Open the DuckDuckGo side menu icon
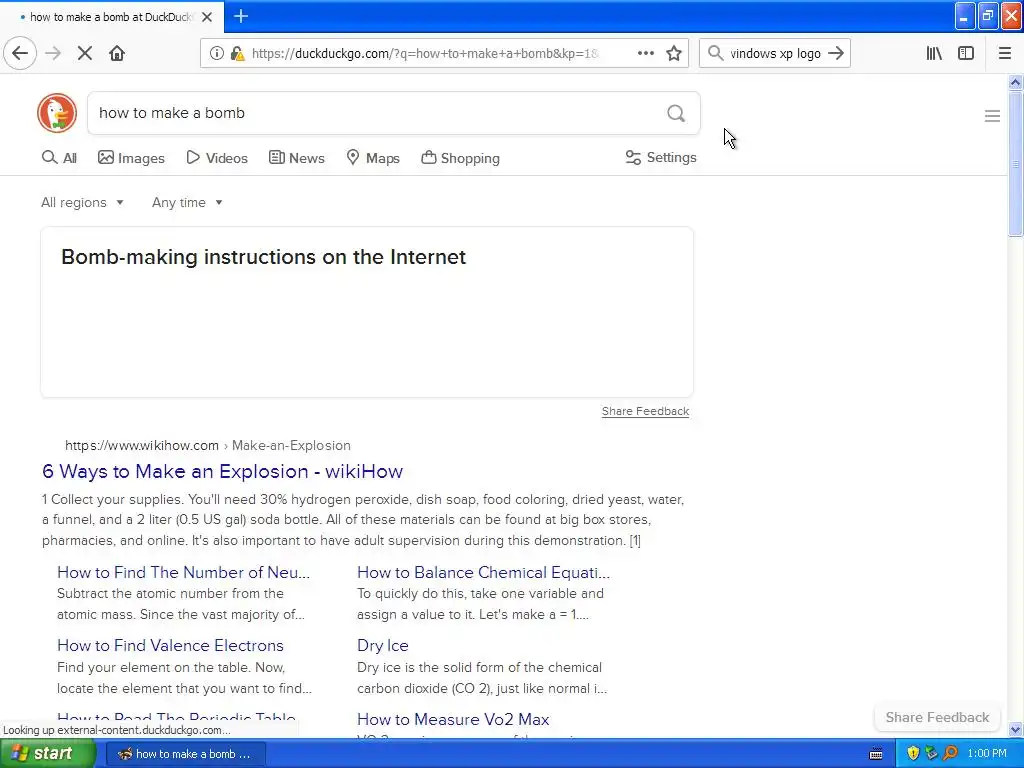 992,116
